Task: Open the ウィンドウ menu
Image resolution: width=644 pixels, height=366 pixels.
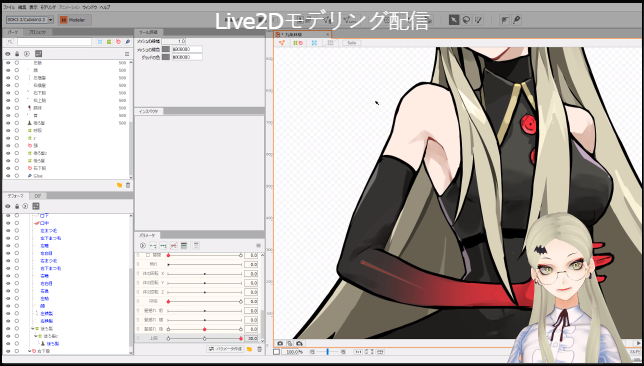Action: point(90,7)
